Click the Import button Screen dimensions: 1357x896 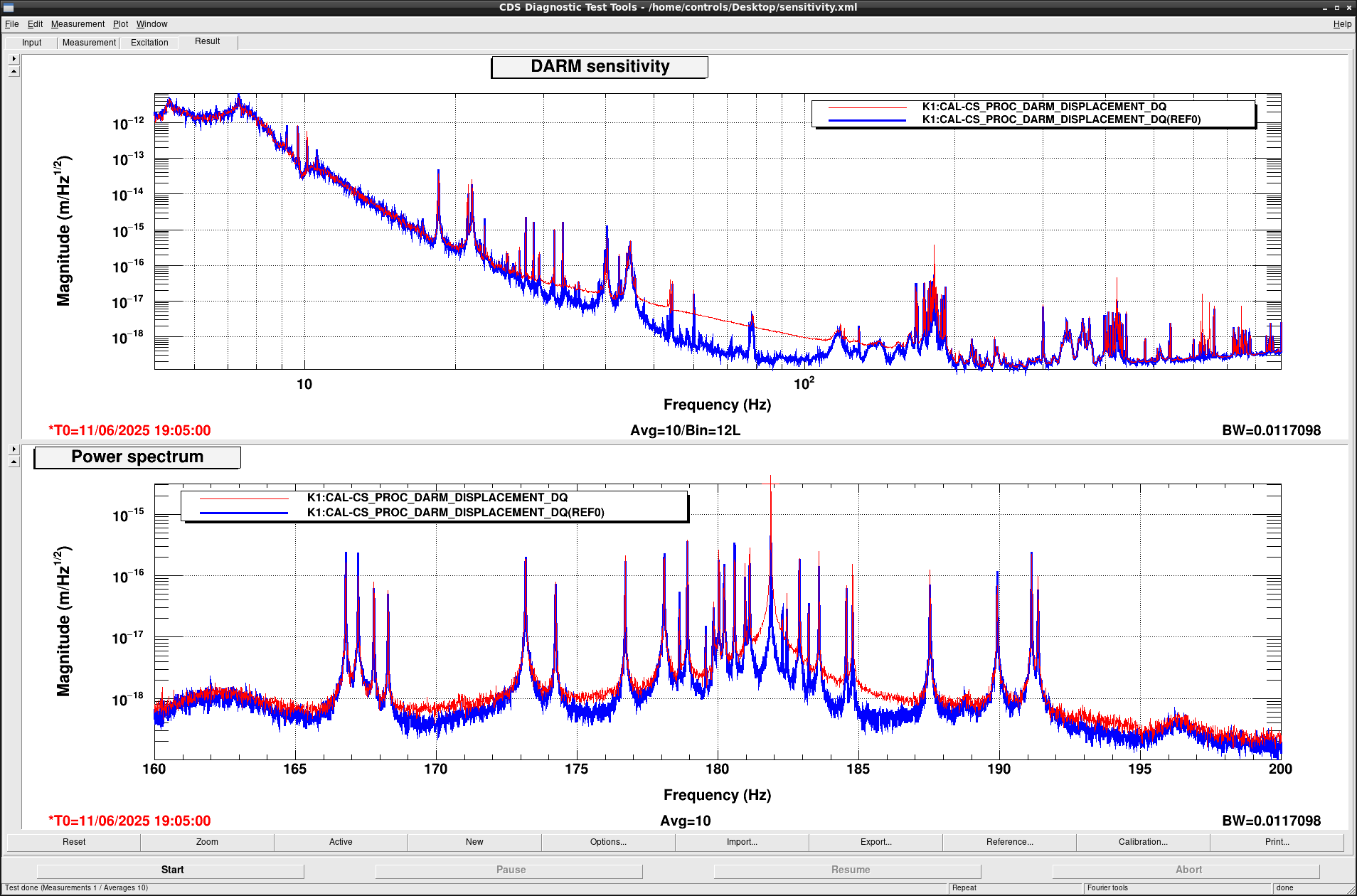click(x=742, y=842)
